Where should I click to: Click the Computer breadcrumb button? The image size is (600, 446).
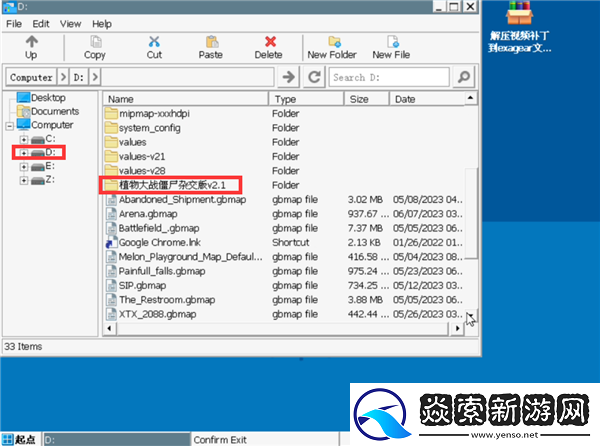coord(30,77)
